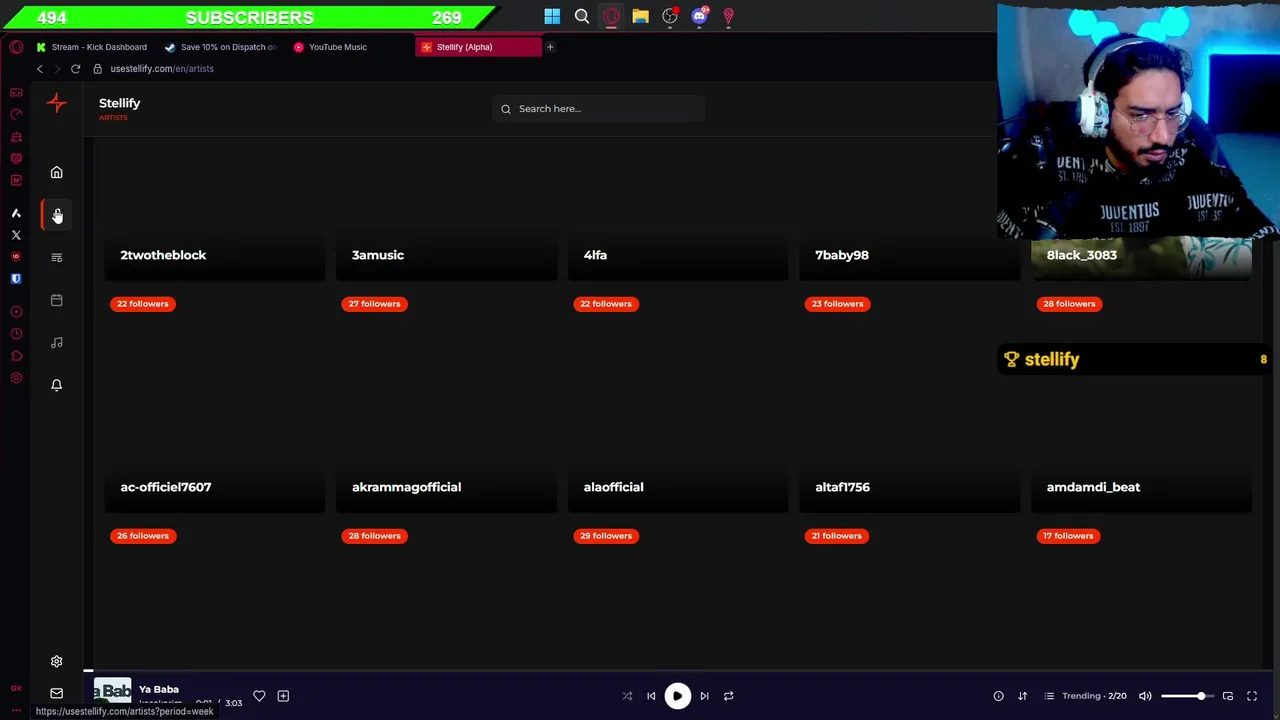The width and height of the screenshot is (1280, 720).
Task: Focus the Search here field
Action: (598, 108)
